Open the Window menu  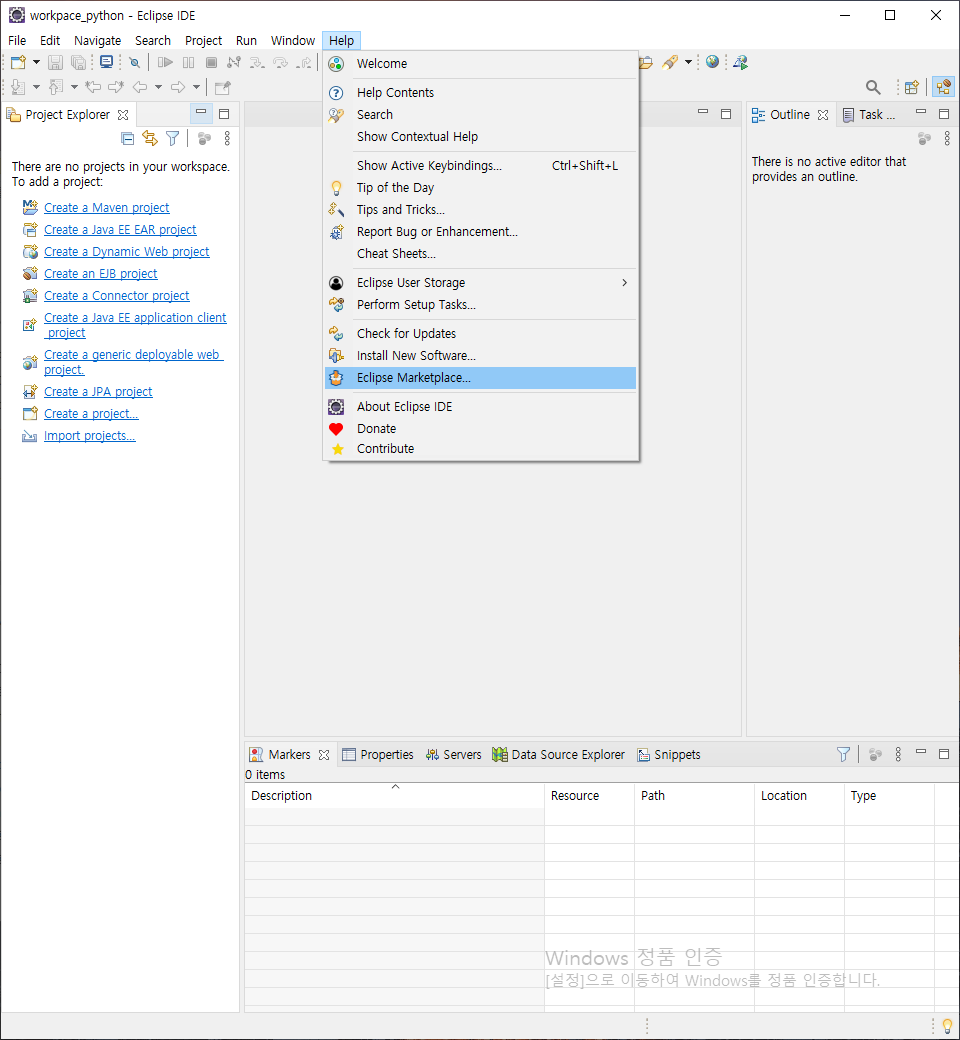[x=293, y=40]
